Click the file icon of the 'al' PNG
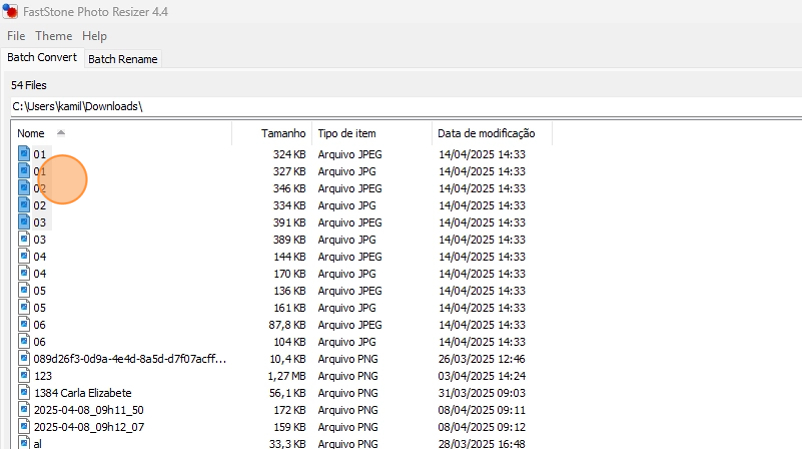Screen dimensions: 802x449 [25, 443]
